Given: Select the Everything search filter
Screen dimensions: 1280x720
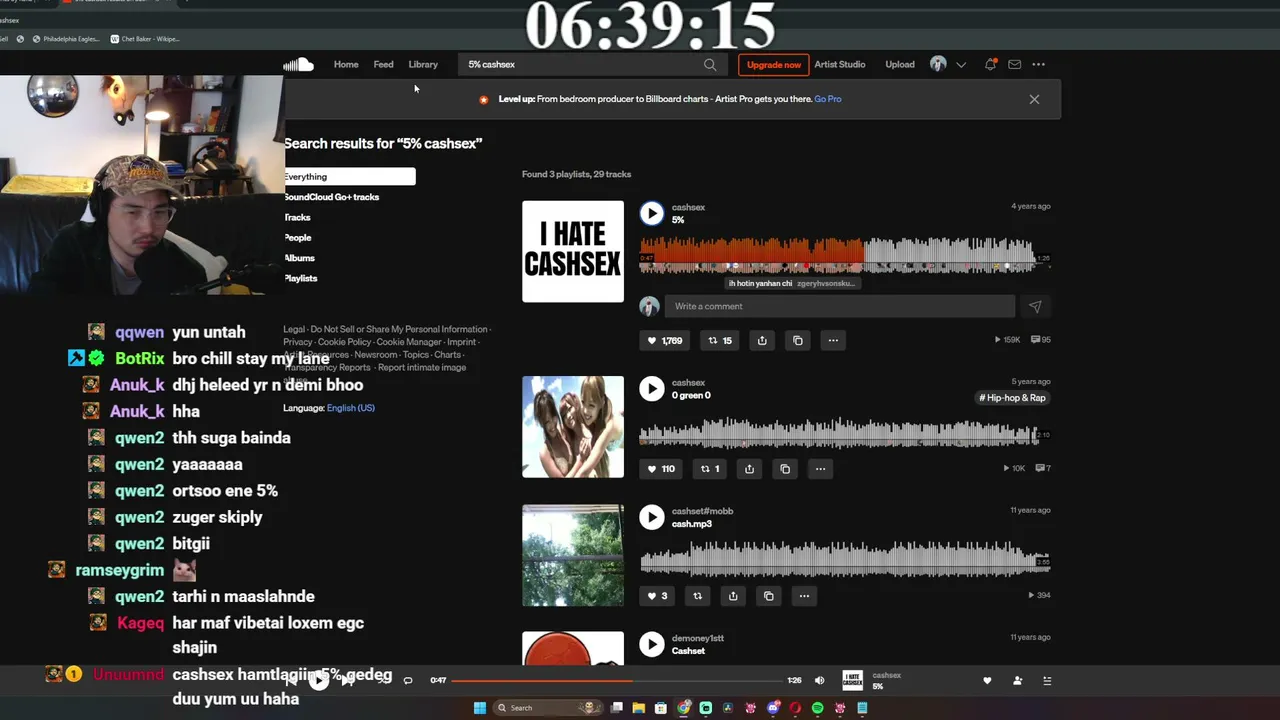Looking at the screenshot, I should coord(349,176).
